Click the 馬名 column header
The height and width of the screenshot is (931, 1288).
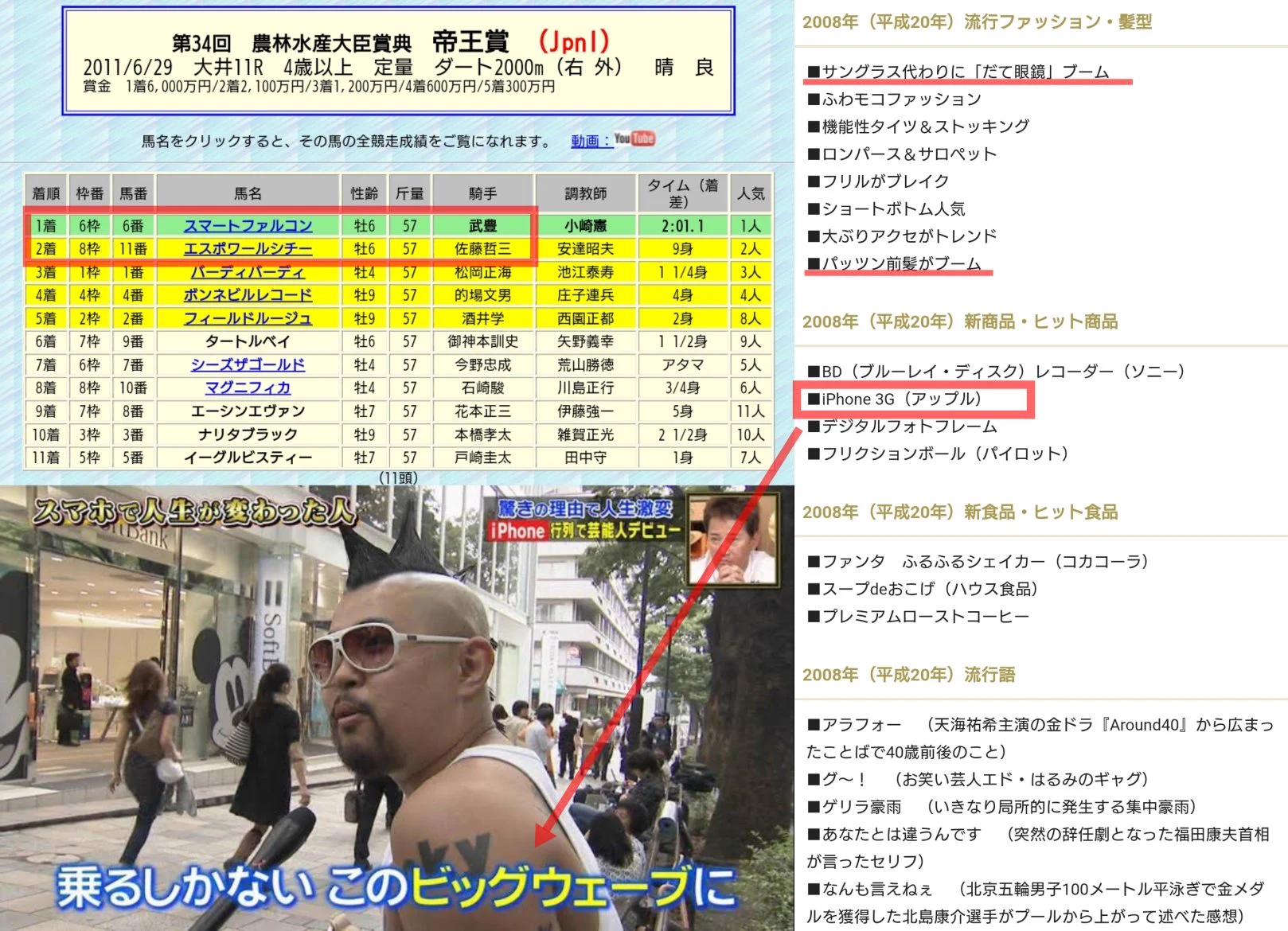click(x=248, y=193)
